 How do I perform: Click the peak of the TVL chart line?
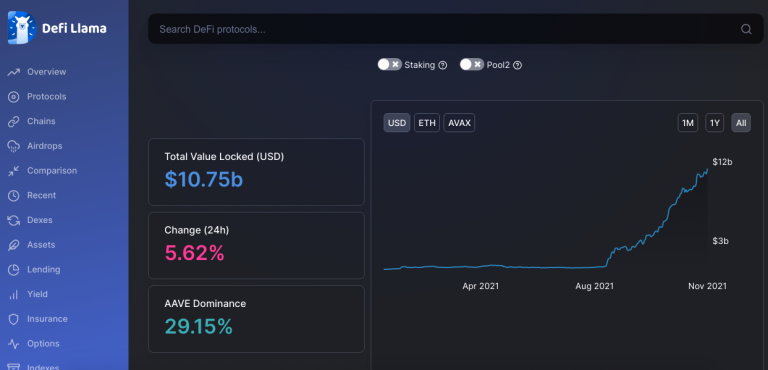pos(707,170)
